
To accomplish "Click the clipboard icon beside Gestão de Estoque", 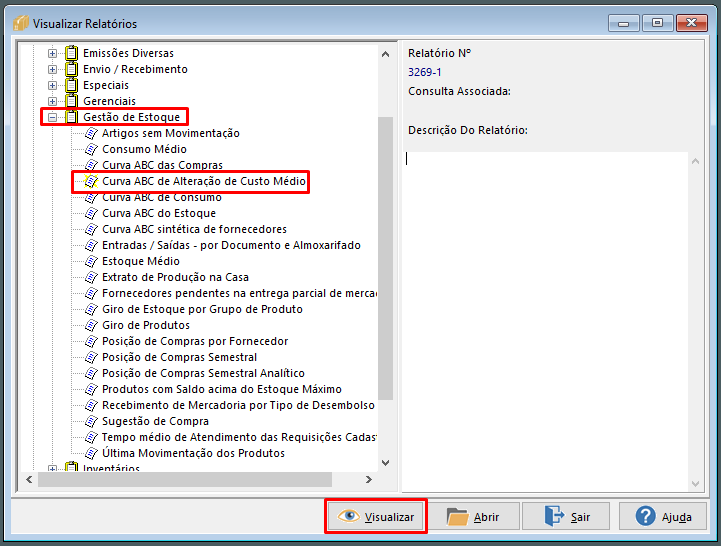I will (x=71, y=117).
